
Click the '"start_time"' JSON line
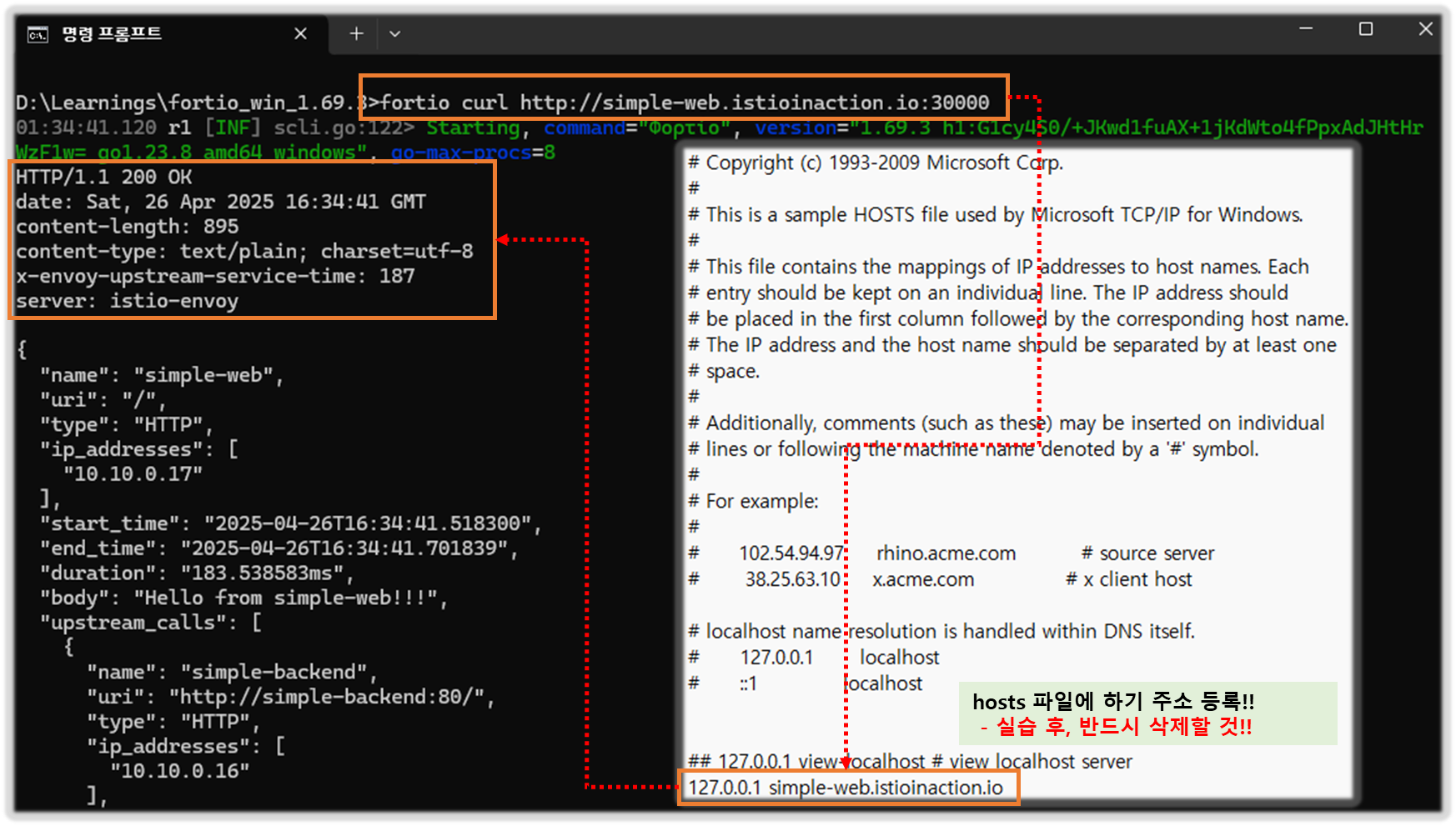click(x=291, y=523)
